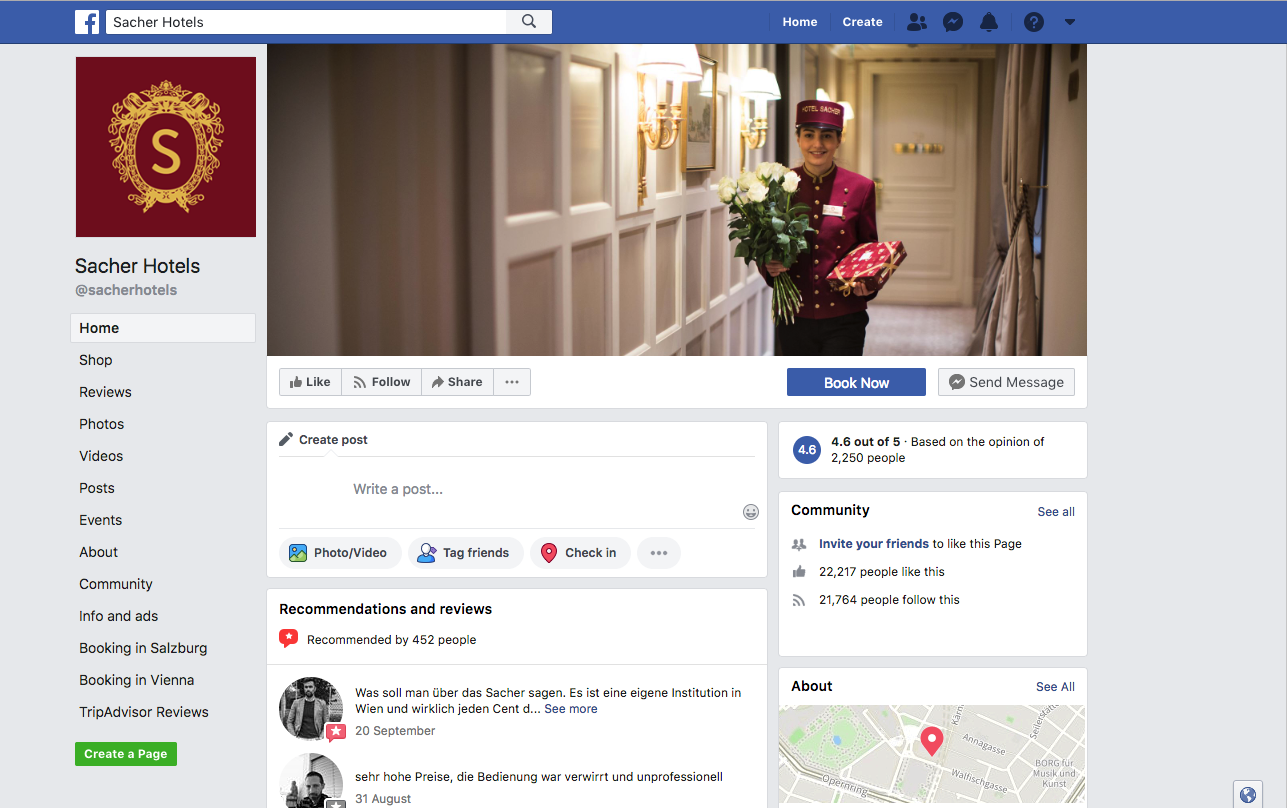Click the Sacher Hotels page name heading
Screen dimensions: 1287x808
pyautogui.click(x=137, y=266)
